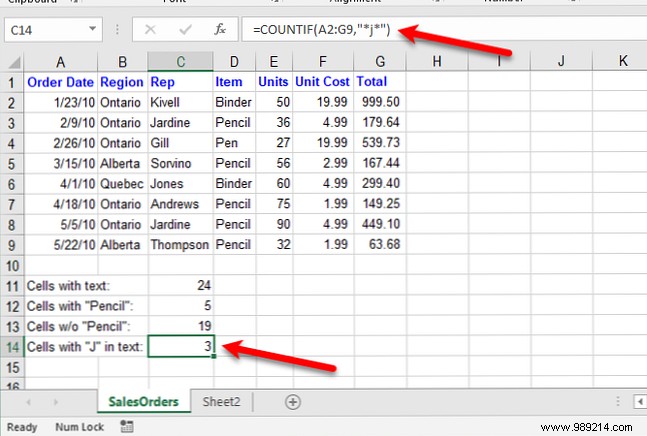This screenshot has height=436, width=647.
Task: Select row 15 header
Action: (x=12, y=367)
